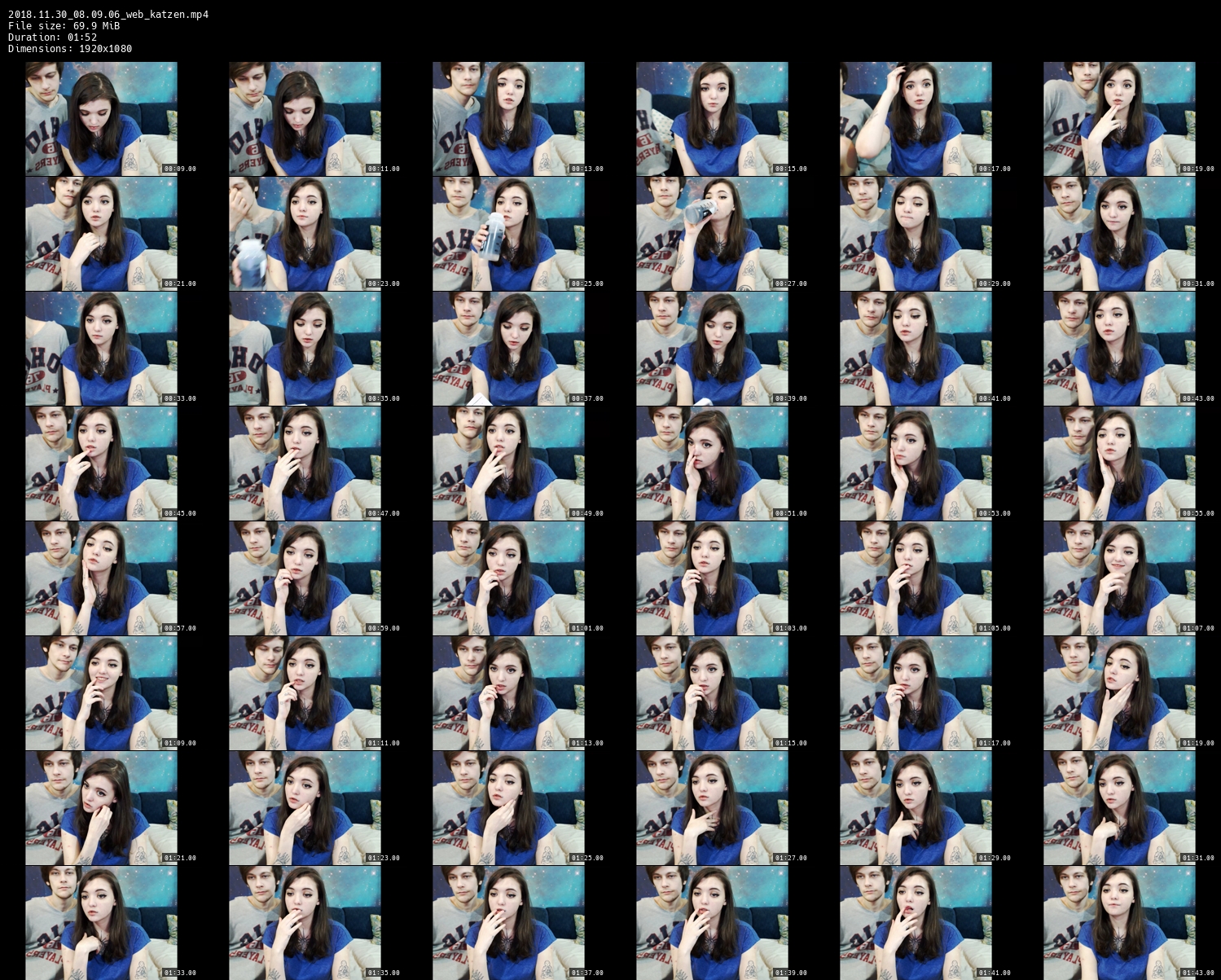Open the frame timestamped 01:21
The height and width of the screenshot is (980, 1221).
pos(101,808)
